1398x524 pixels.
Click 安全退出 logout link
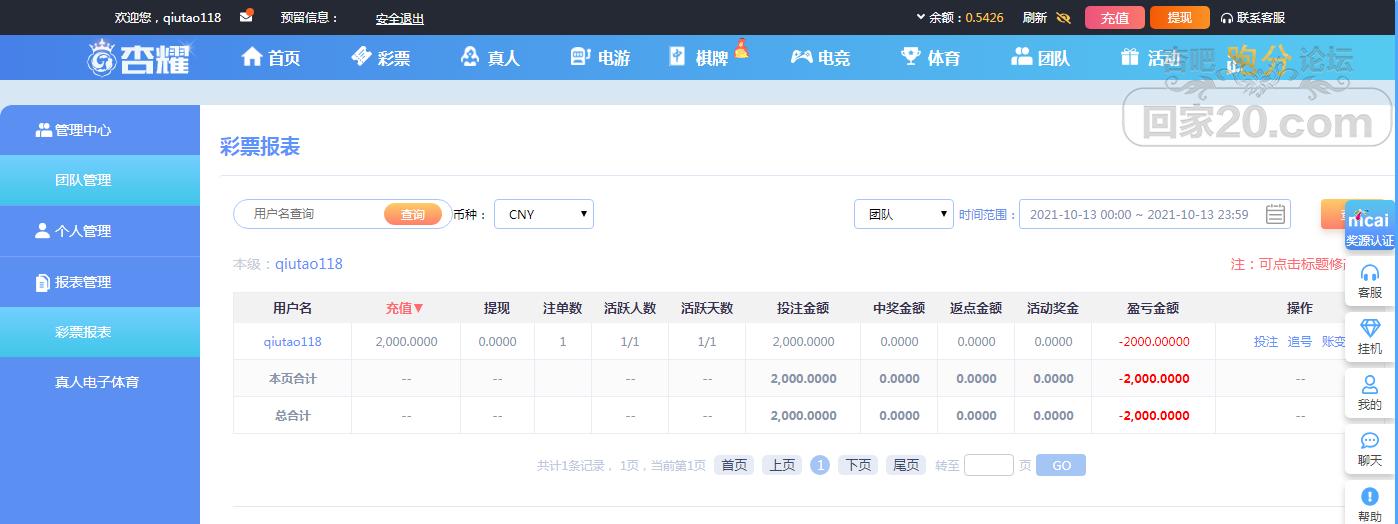[x=400, y=18]
